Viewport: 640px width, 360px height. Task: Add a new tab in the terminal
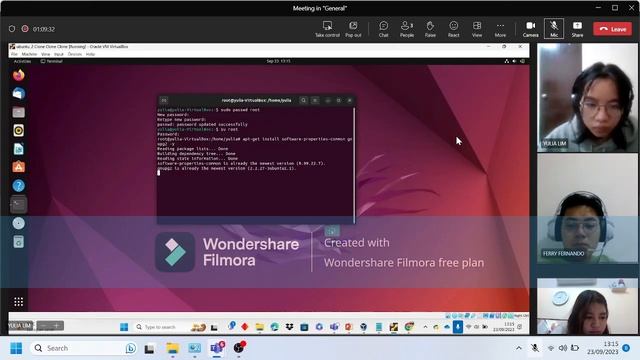point(164,100)
